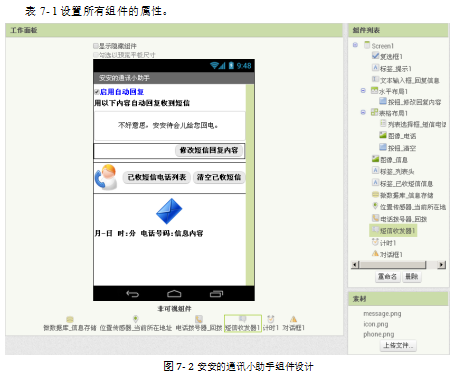454x386 pixels.
Task: Select the 文本输入框_回复信息 textbox icon in tree
Action: [375, 79]
